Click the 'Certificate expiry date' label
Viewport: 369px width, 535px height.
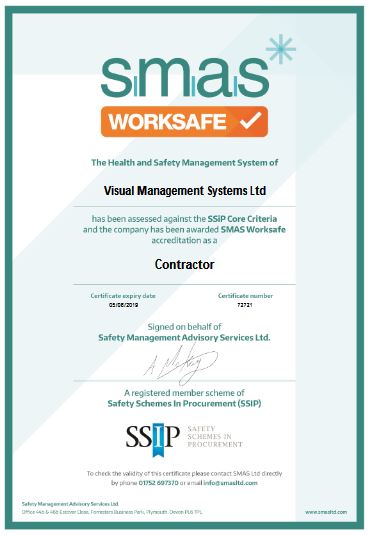[x=123, y=296]
